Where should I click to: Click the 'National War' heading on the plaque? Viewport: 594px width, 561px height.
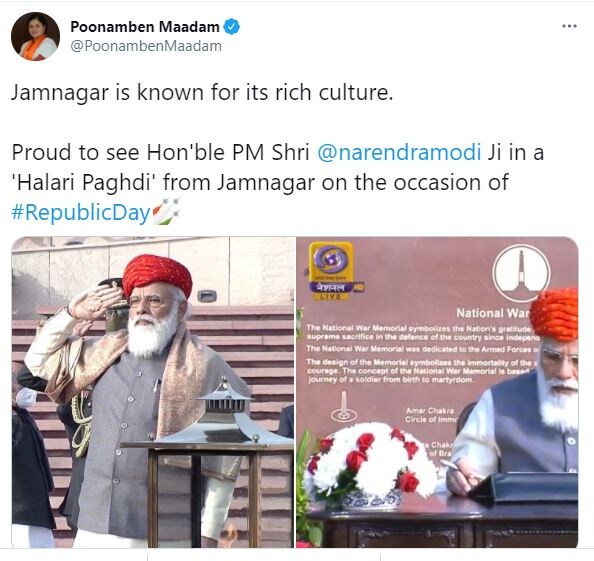pyautogui.click(x=492, y=313)
